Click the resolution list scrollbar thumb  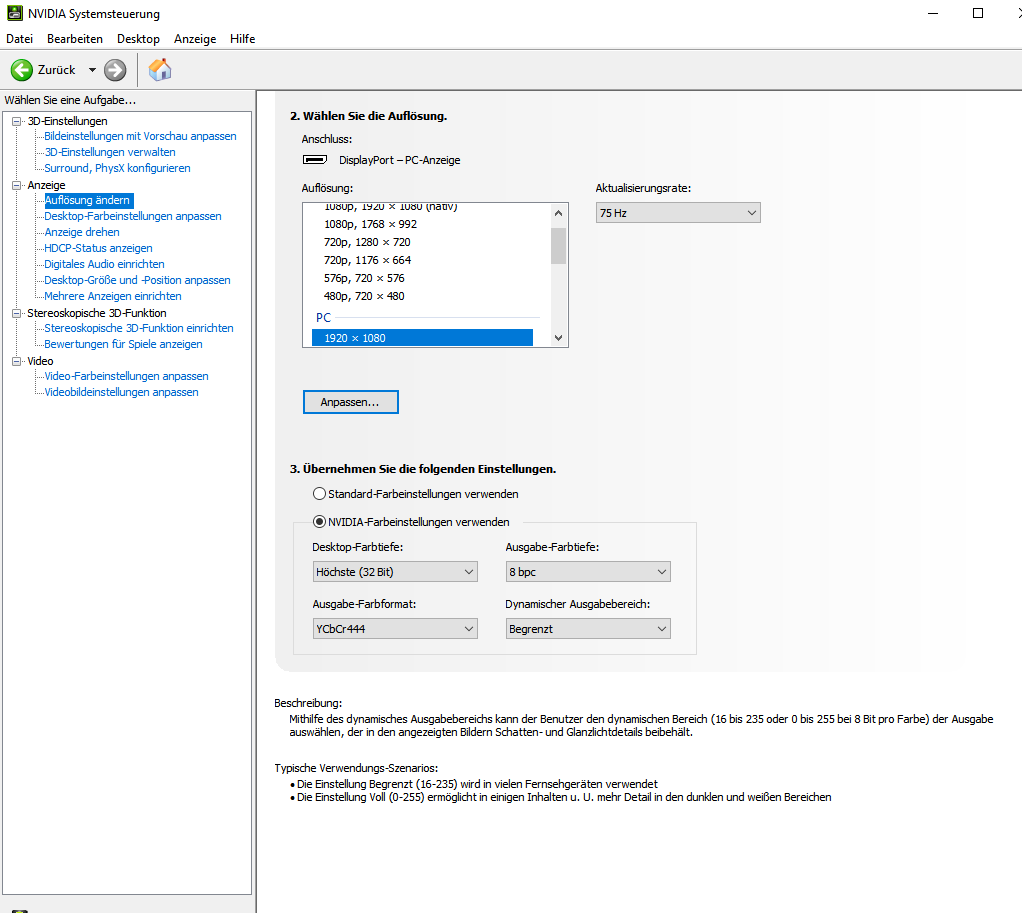click(x=558, y=246)
